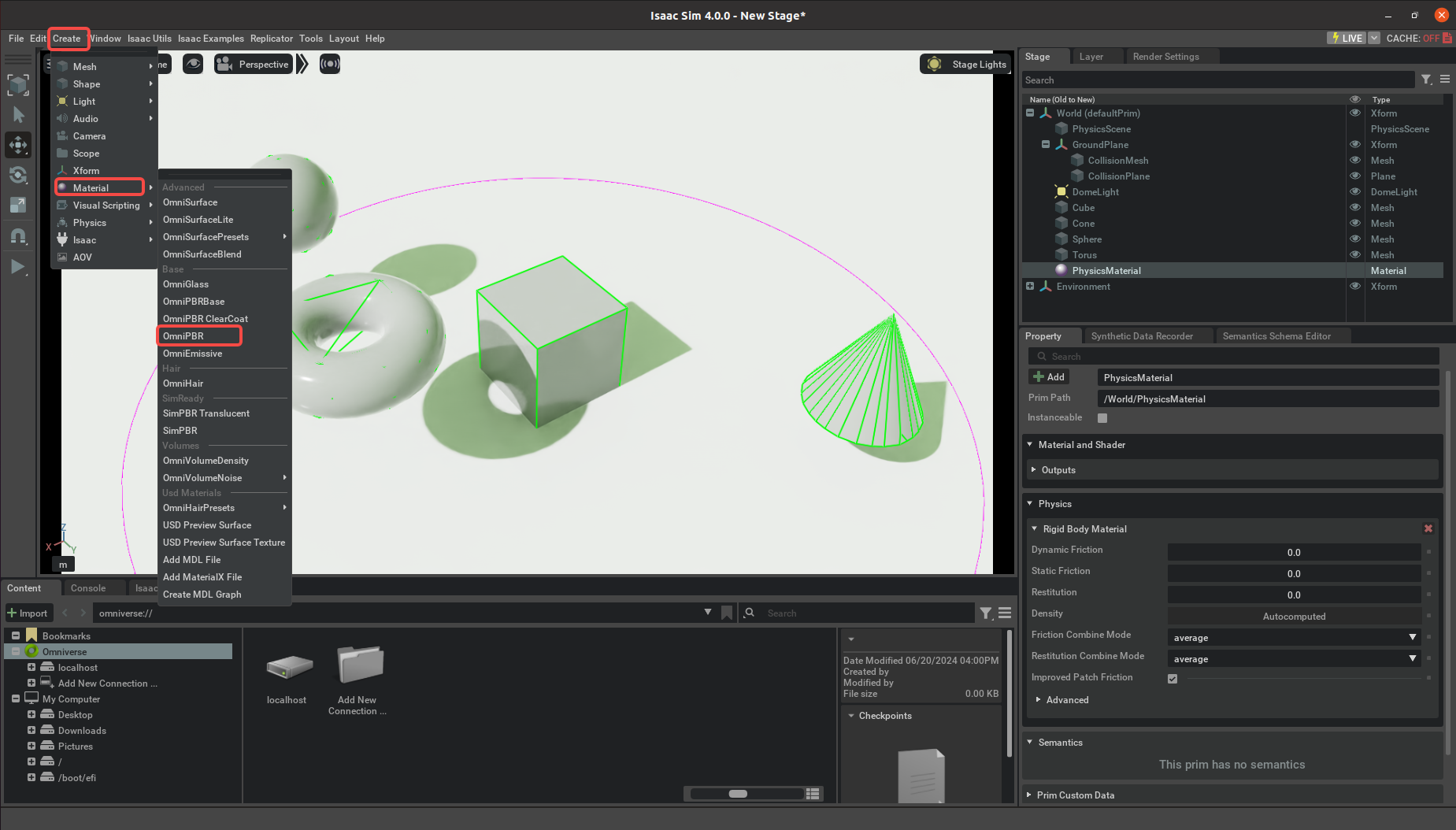Screen dimensions: 1456x830
Task: Open the LIVE dropdown arrow
Action: pyautogui.click(x=1374, y=38)
